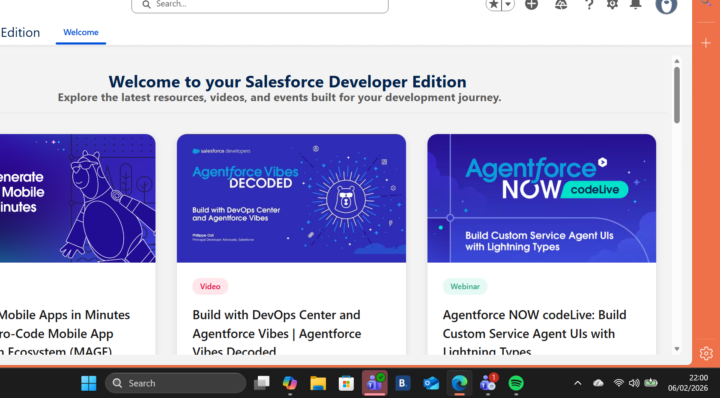Open Booking.com app on the taskbar
Viewport: 720px width, 398px height.
coord(403,383)
